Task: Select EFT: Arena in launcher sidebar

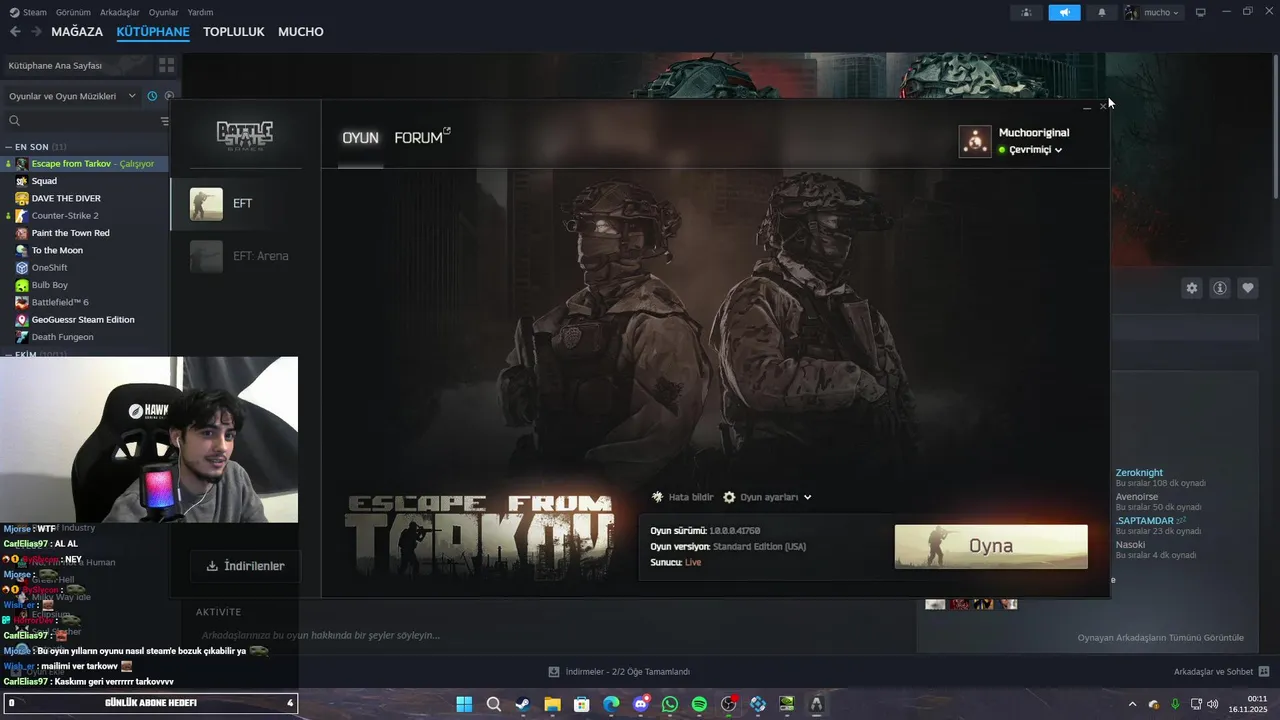Action: (x=245, y=256)
